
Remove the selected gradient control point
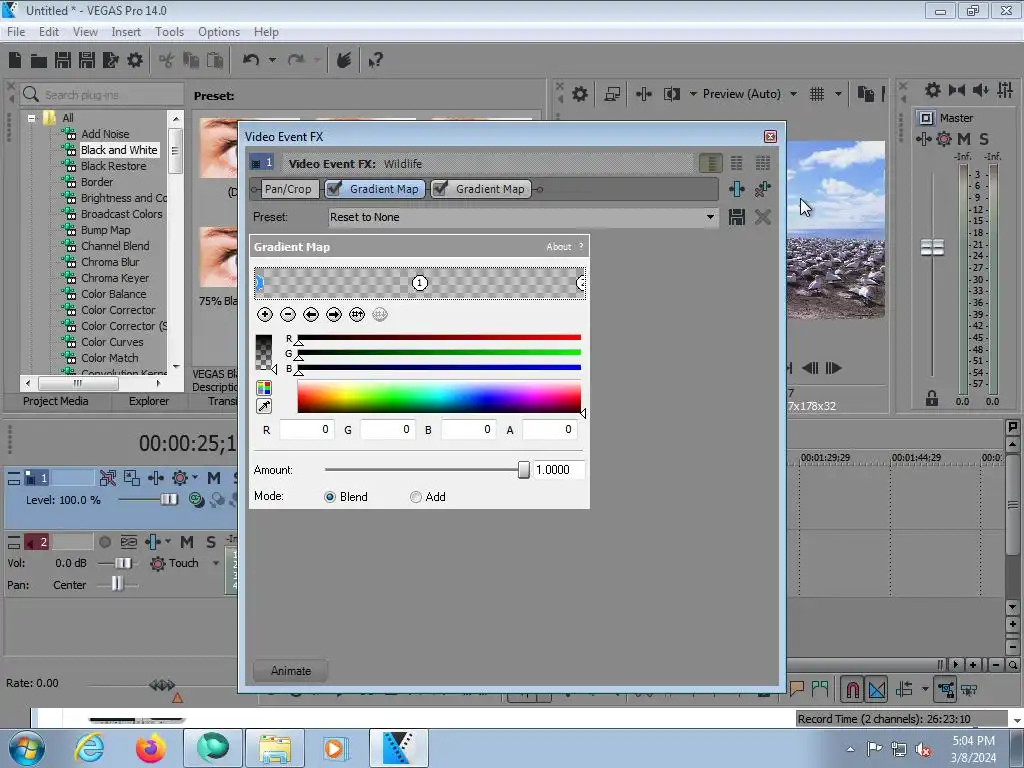click(287, 315)
